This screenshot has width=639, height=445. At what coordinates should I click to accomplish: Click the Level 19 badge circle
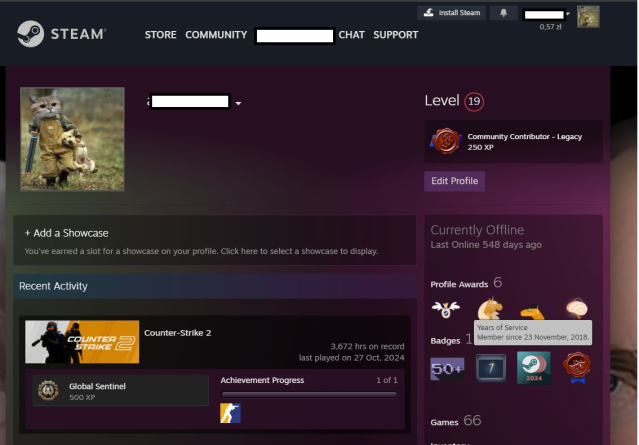click(474, 101)
